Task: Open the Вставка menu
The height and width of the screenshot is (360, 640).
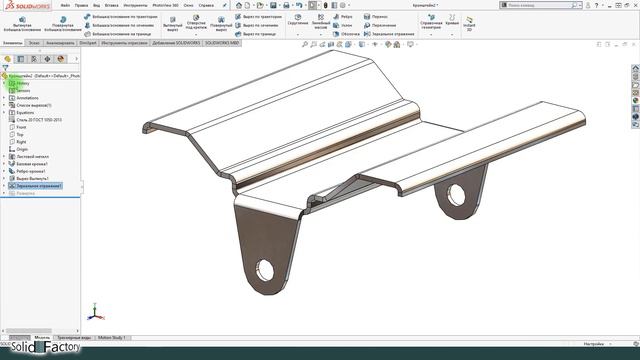Action: [111, 6]
